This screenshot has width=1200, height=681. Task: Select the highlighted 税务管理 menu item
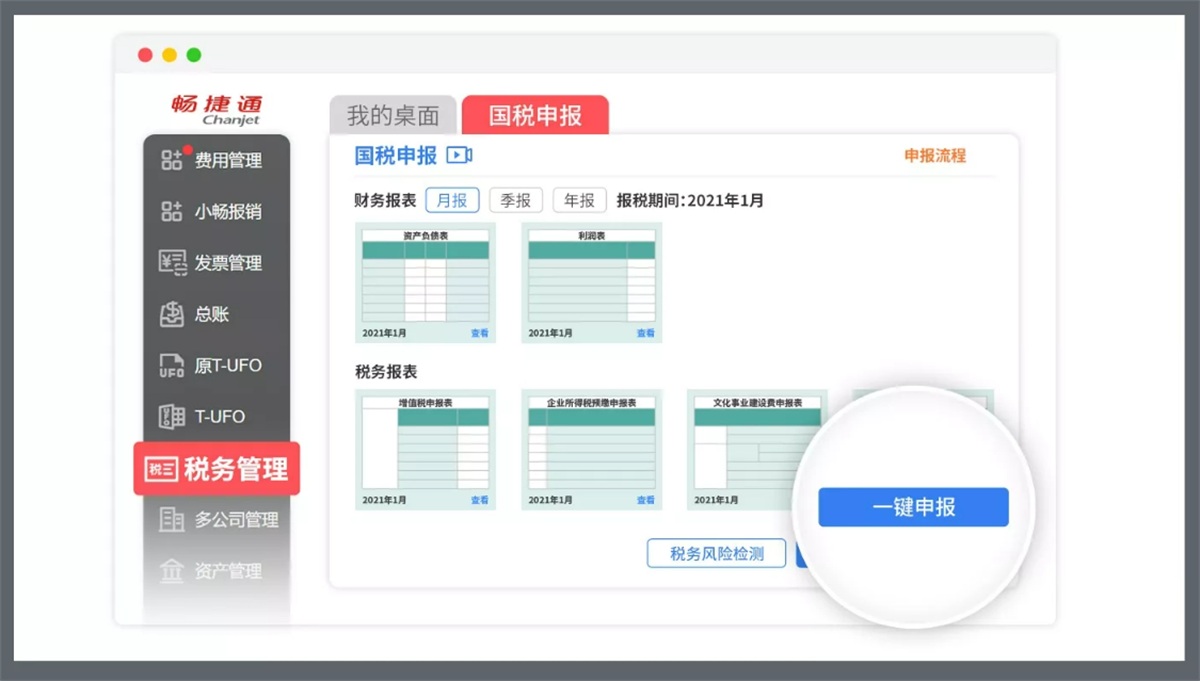click(217, 469)
